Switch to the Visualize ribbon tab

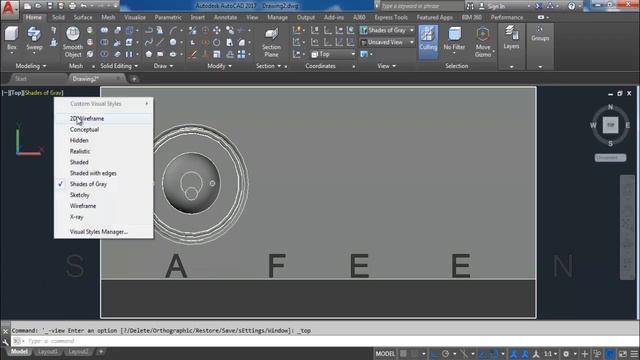point(135,17)
